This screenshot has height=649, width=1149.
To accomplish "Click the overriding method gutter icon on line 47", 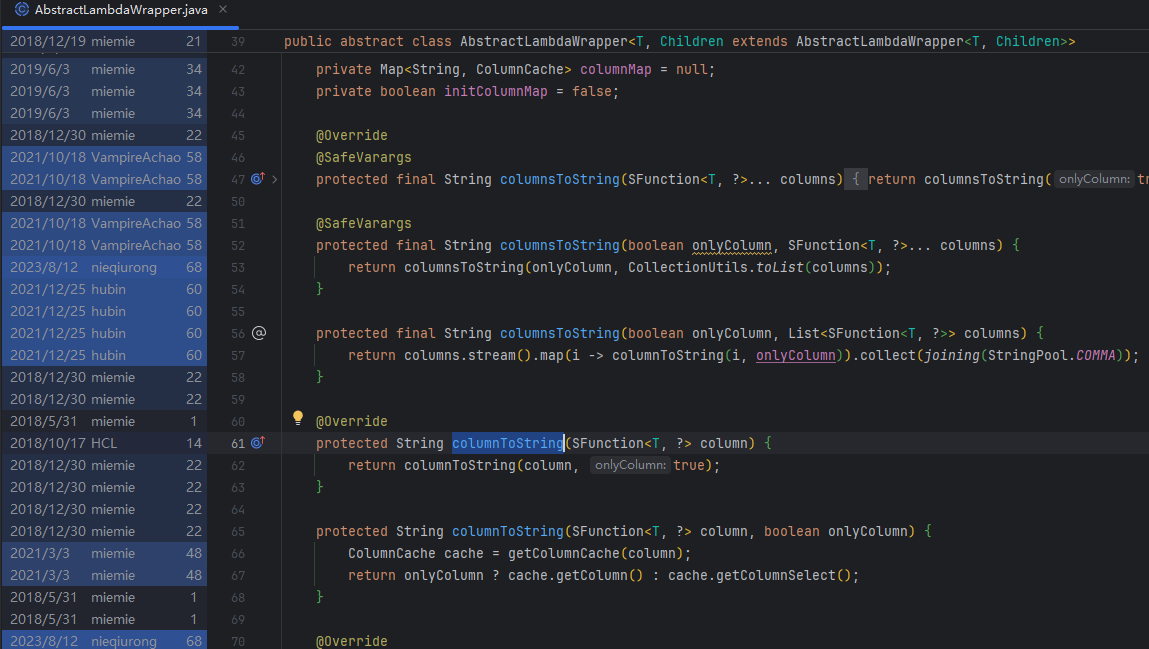I will click(258, 179).
